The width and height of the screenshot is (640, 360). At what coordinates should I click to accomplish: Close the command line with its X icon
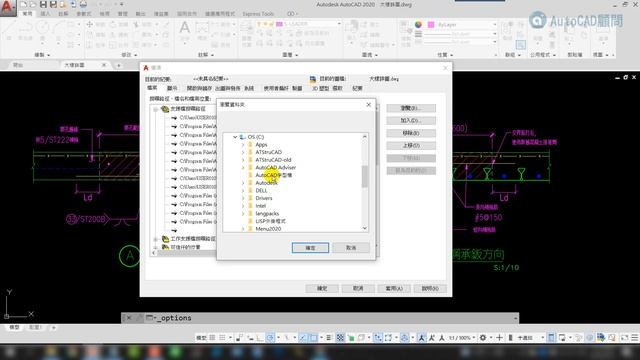(x=129, y=318)
